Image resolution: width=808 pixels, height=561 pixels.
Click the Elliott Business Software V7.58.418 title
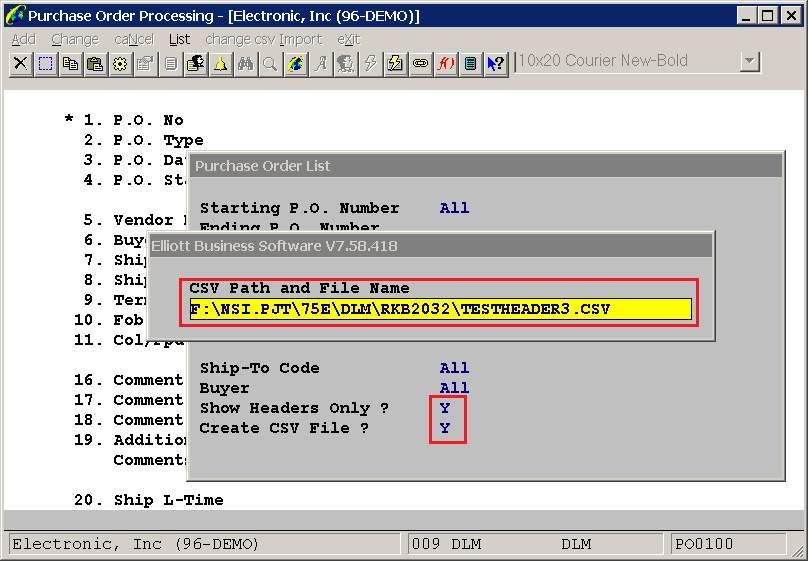(430, 246)
